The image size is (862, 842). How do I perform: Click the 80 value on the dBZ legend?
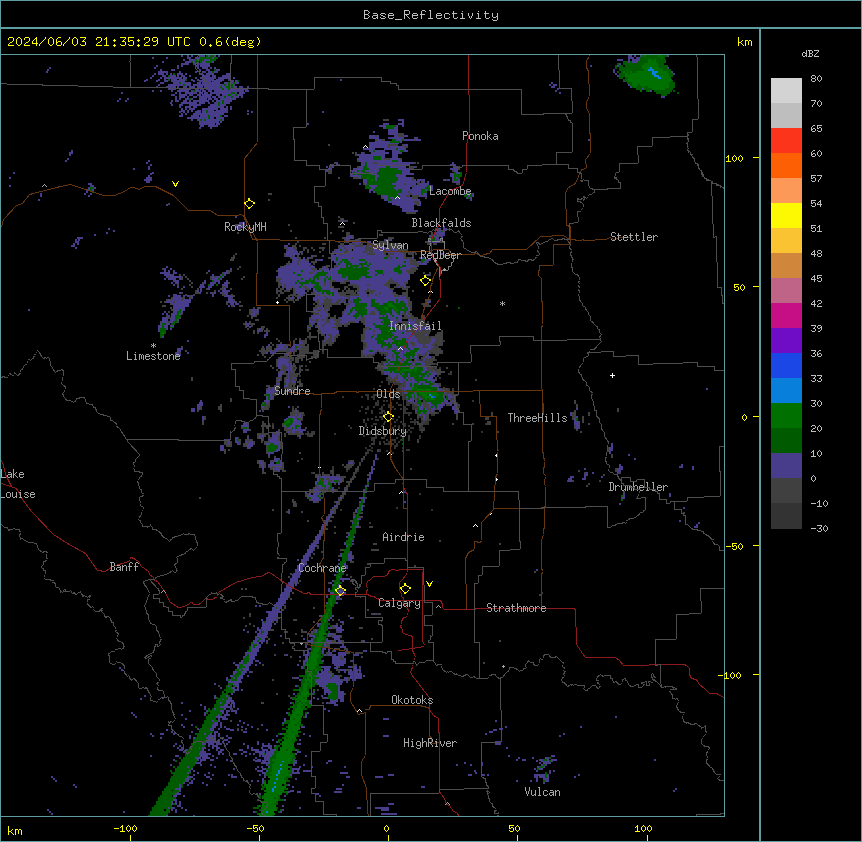[x=816, y=79]
